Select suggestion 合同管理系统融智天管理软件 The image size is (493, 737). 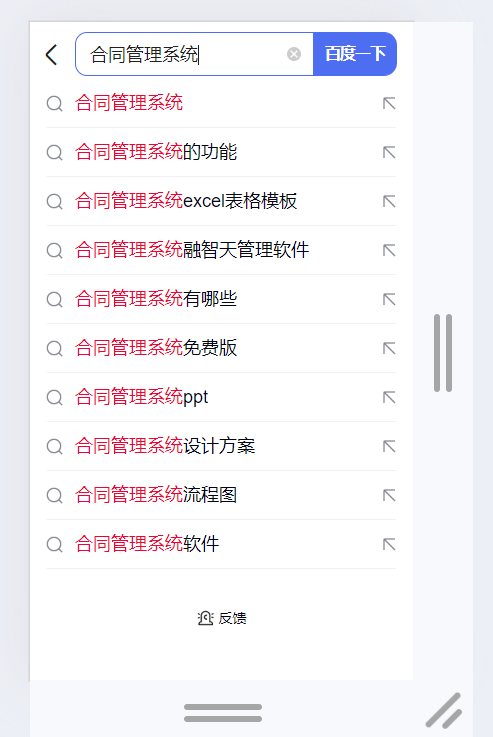(x=221, y=250)
